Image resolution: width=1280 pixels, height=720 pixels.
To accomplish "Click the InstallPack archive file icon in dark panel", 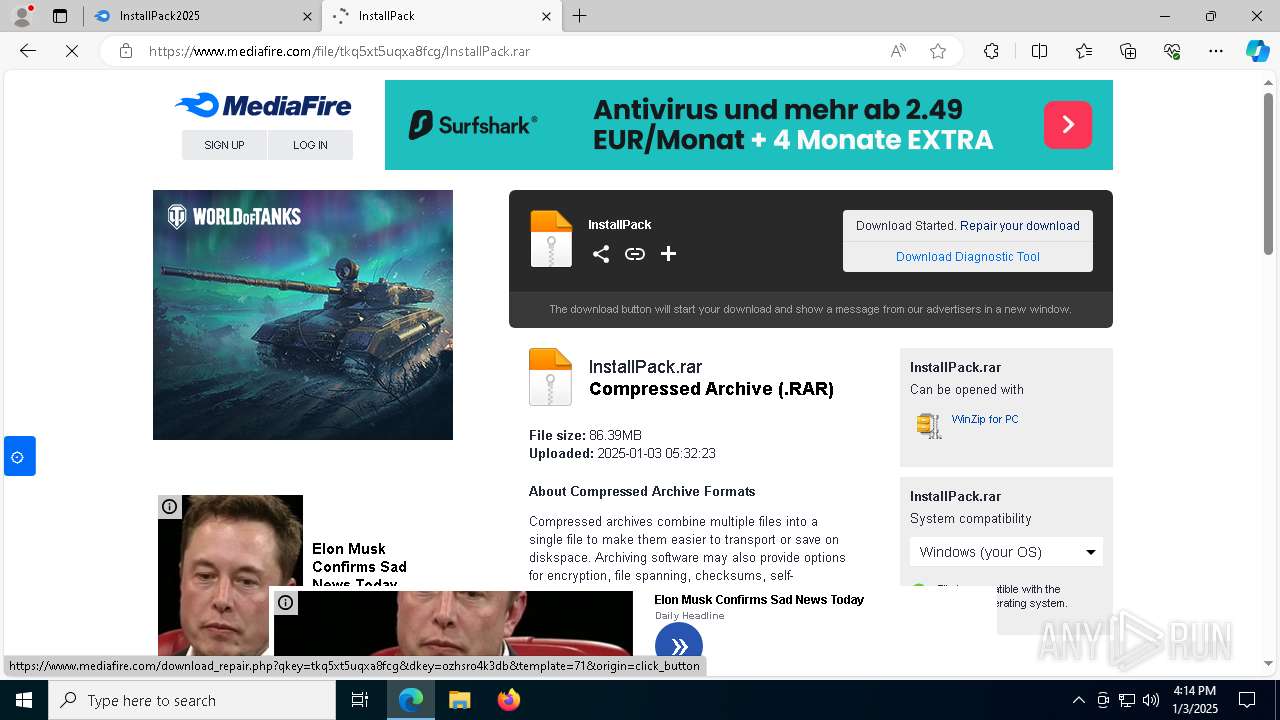I will tap(551, 239).
